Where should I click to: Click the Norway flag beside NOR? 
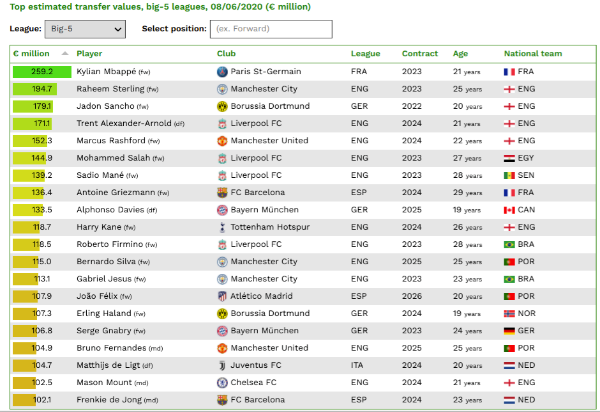[509, 314]
